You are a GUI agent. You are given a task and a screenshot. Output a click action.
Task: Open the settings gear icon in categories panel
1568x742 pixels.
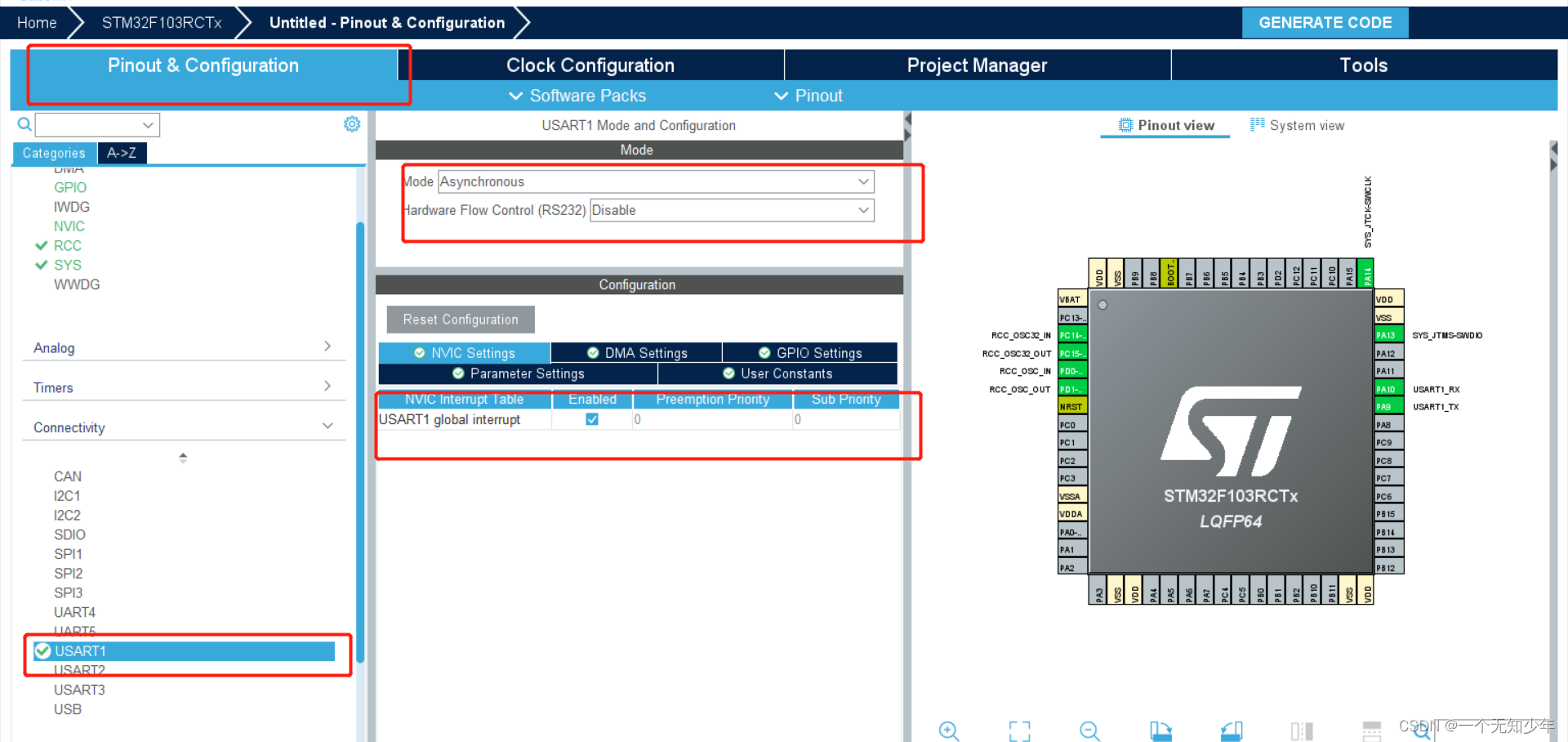tap(352, 124)
